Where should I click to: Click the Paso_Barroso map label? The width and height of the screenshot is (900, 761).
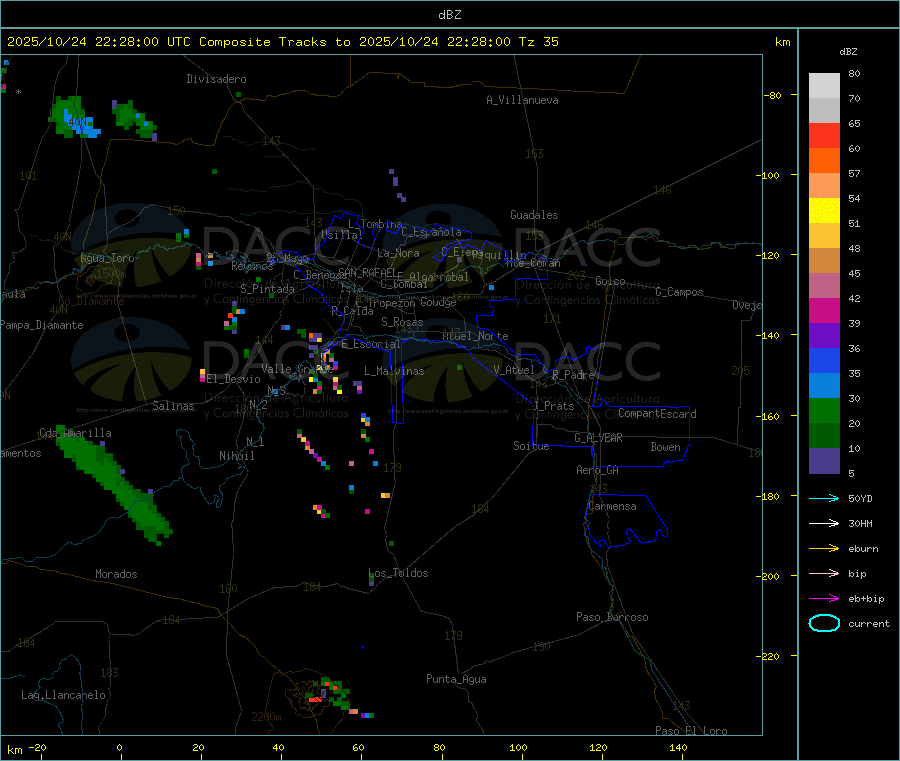pos(612,617)
